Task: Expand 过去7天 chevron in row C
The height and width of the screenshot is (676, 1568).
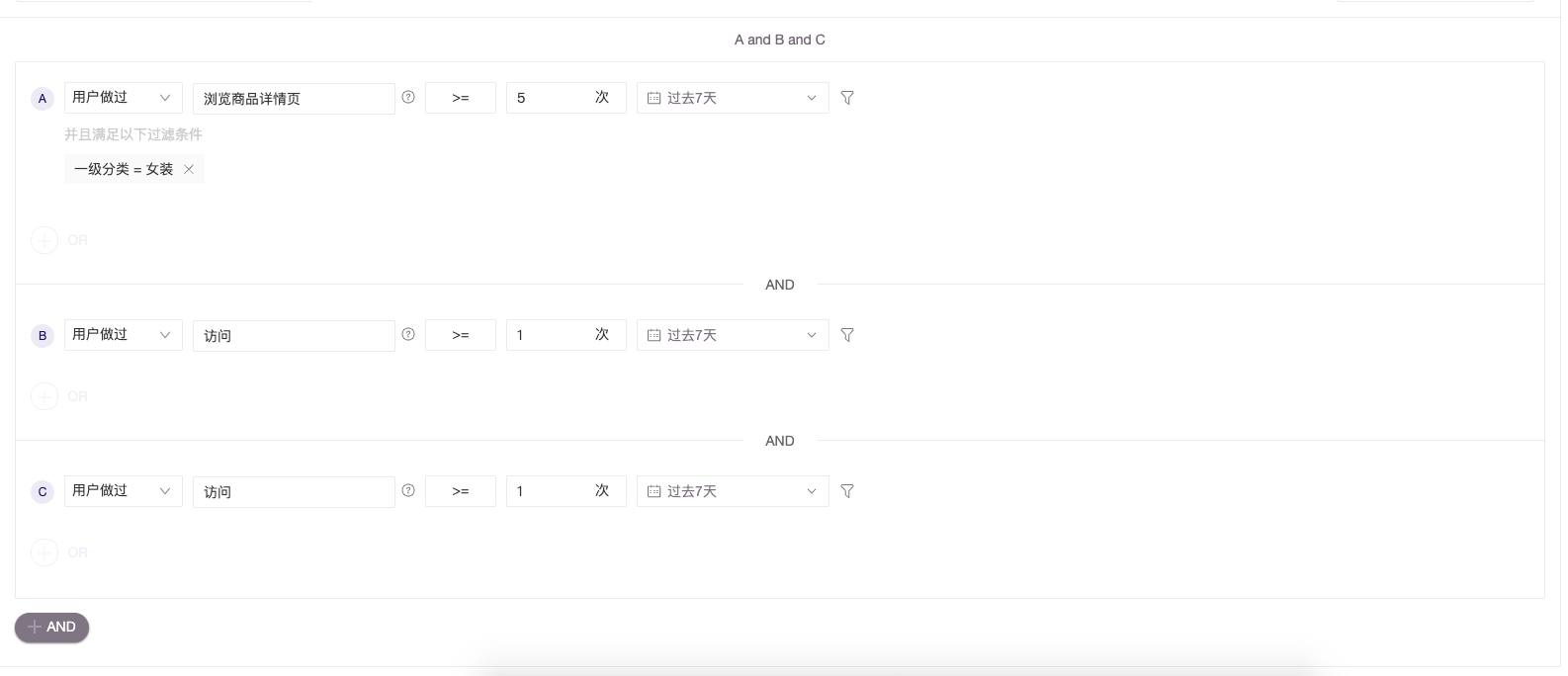Action: coord(812,491)
